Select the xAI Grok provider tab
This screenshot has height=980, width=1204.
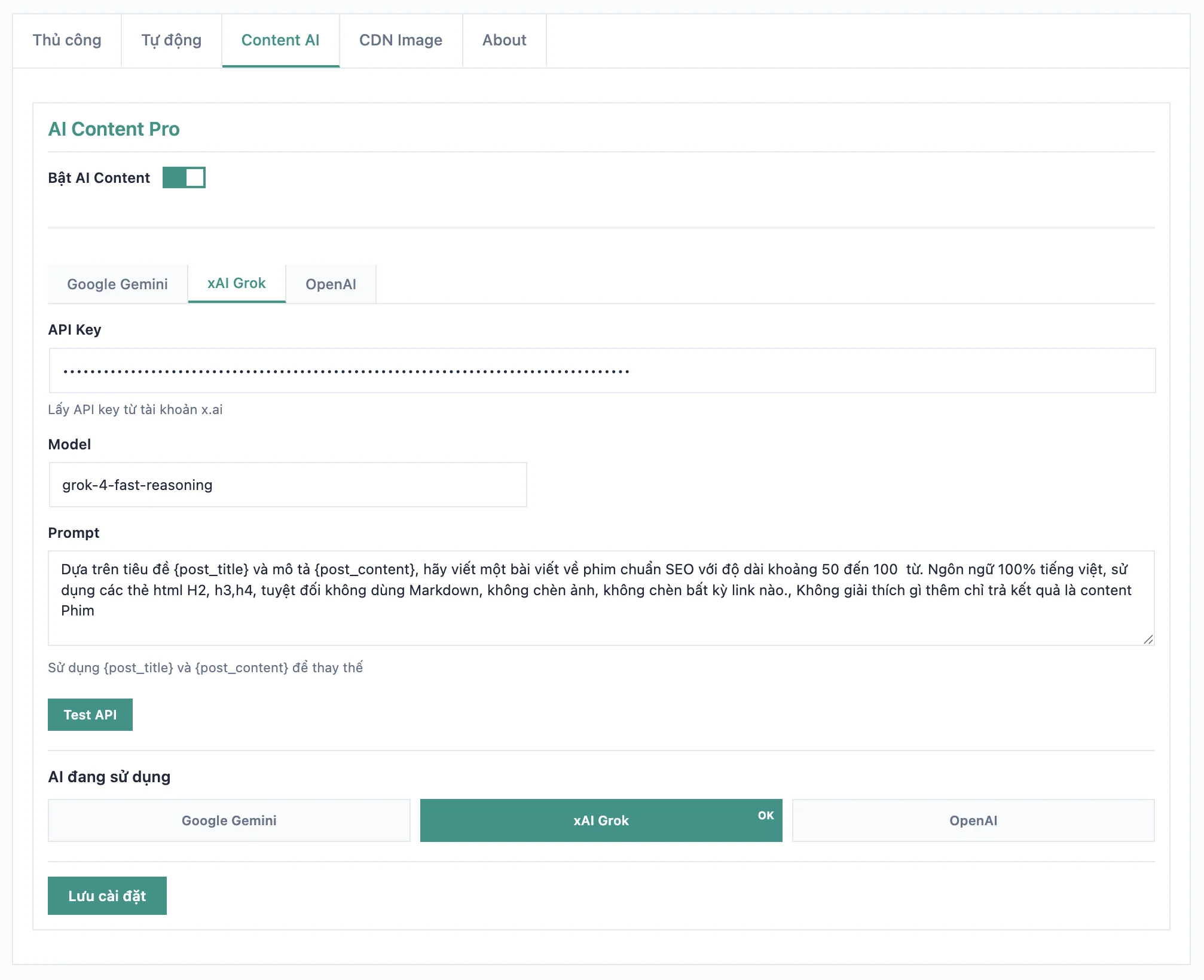coord(236,283)
